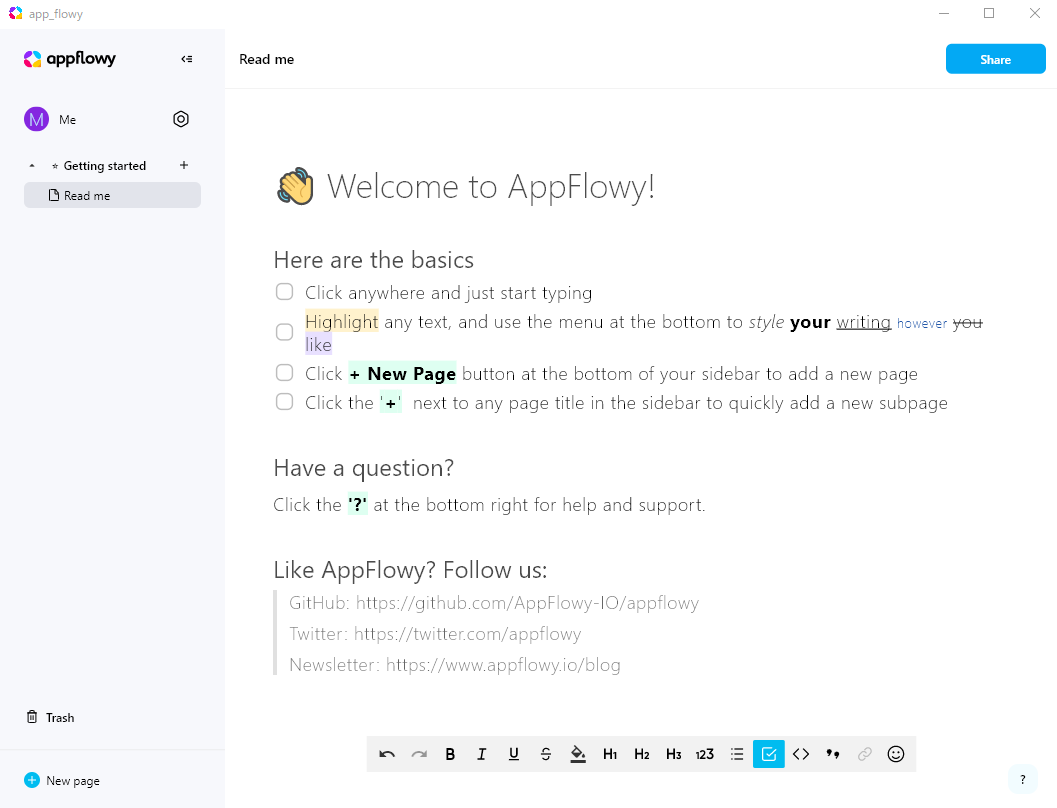Collapse the sidebar with the chevron icon

pos(186,59)
